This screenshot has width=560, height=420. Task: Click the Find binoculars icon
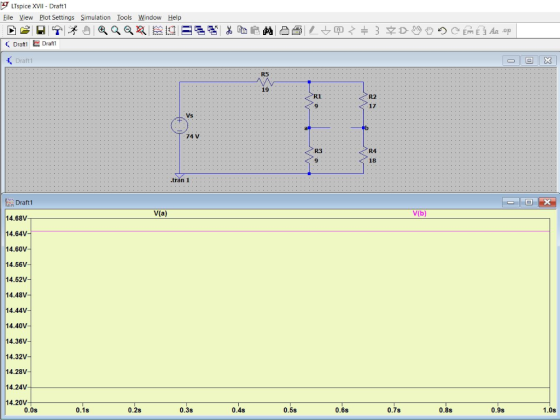[268, 31]
